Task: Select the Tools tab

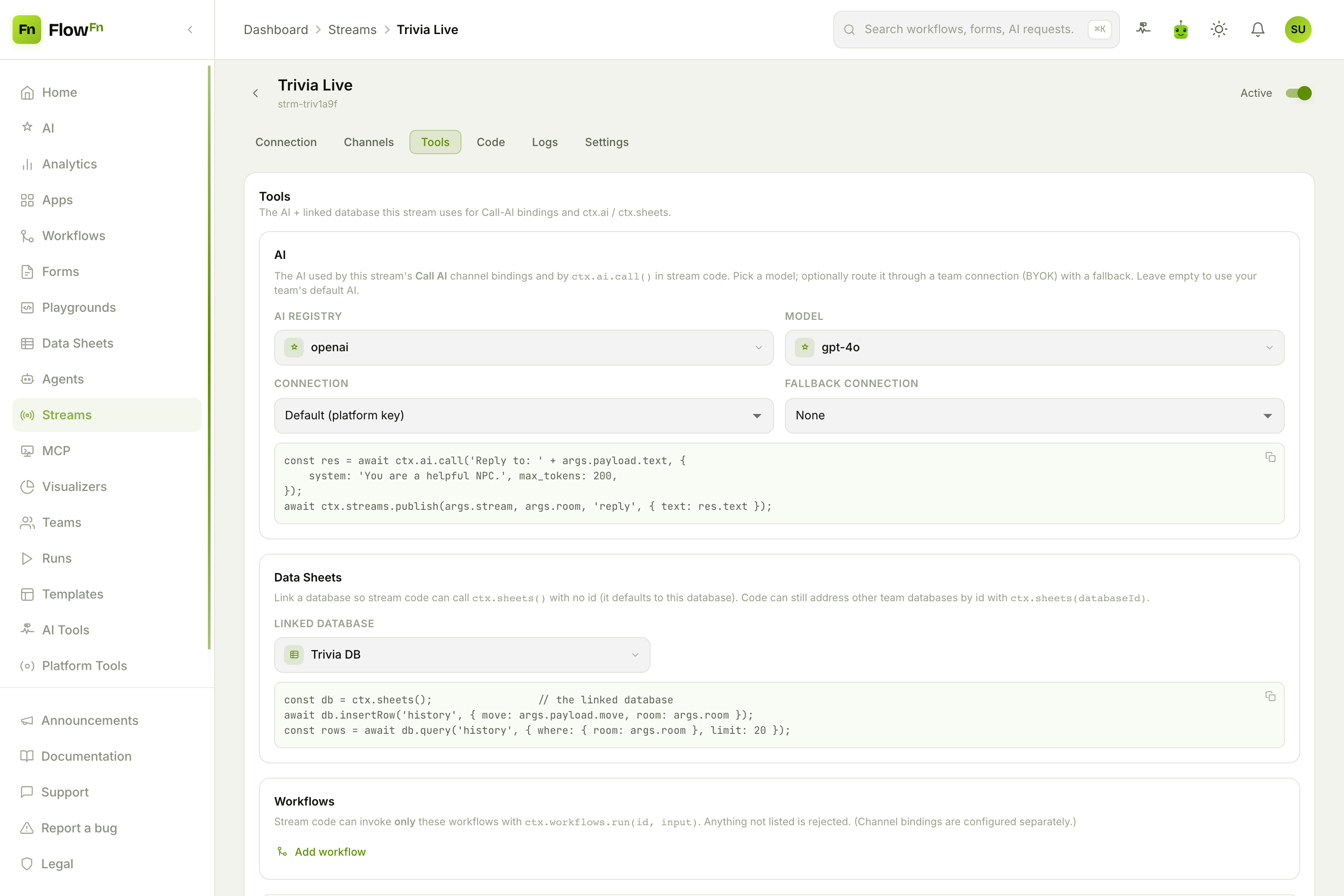Action: [435, 142]
